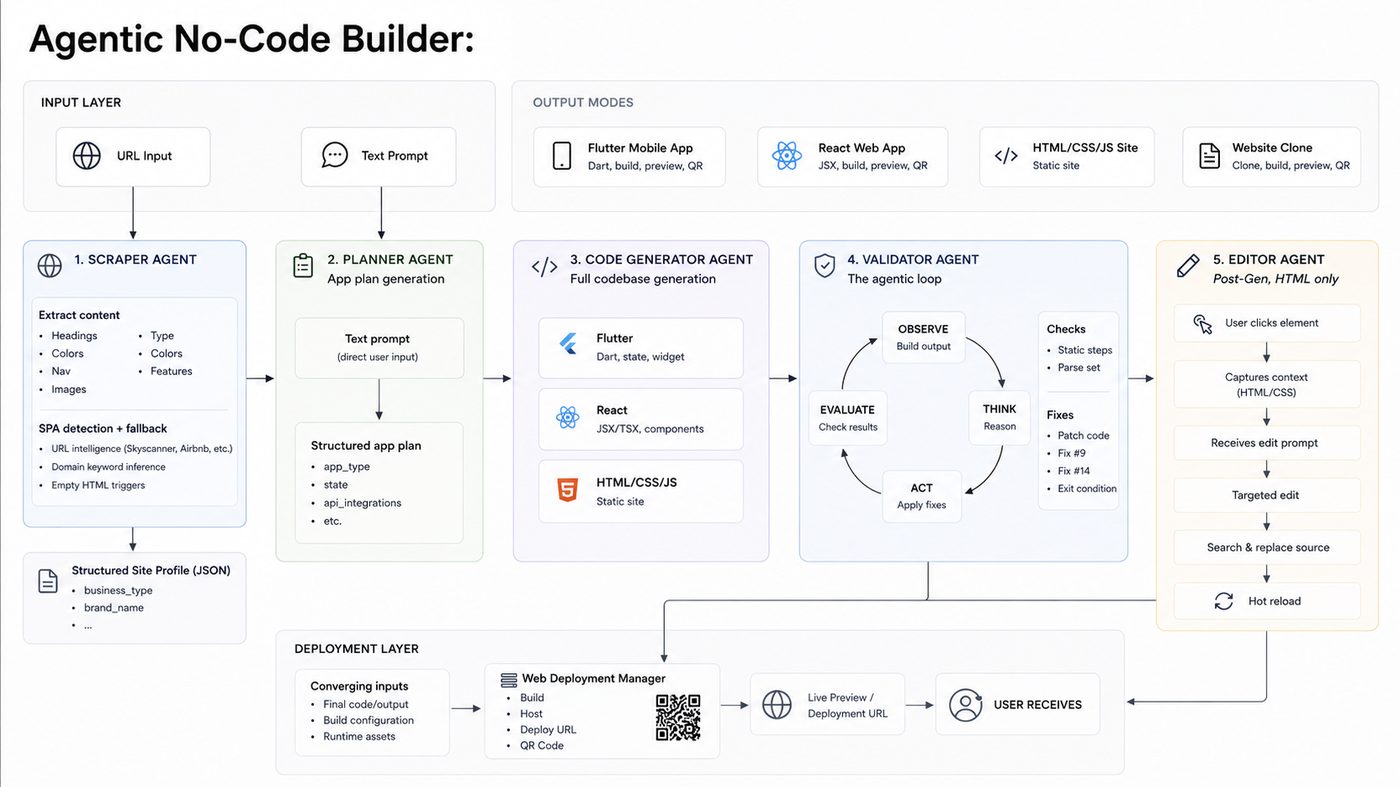Click the React logo in Code Generator panel
The height and width of the screenshot is (787, 1400).
568,418
